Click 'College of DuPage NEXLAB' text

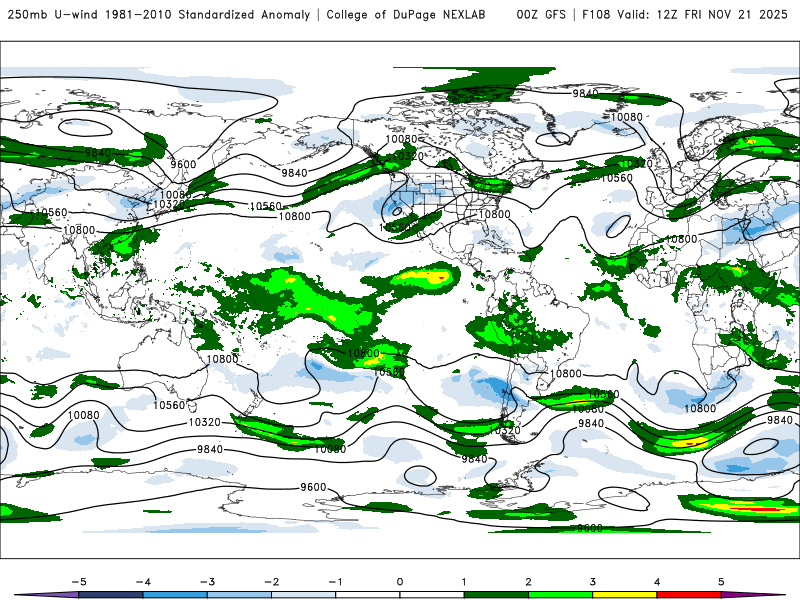[x=406, y=14]
